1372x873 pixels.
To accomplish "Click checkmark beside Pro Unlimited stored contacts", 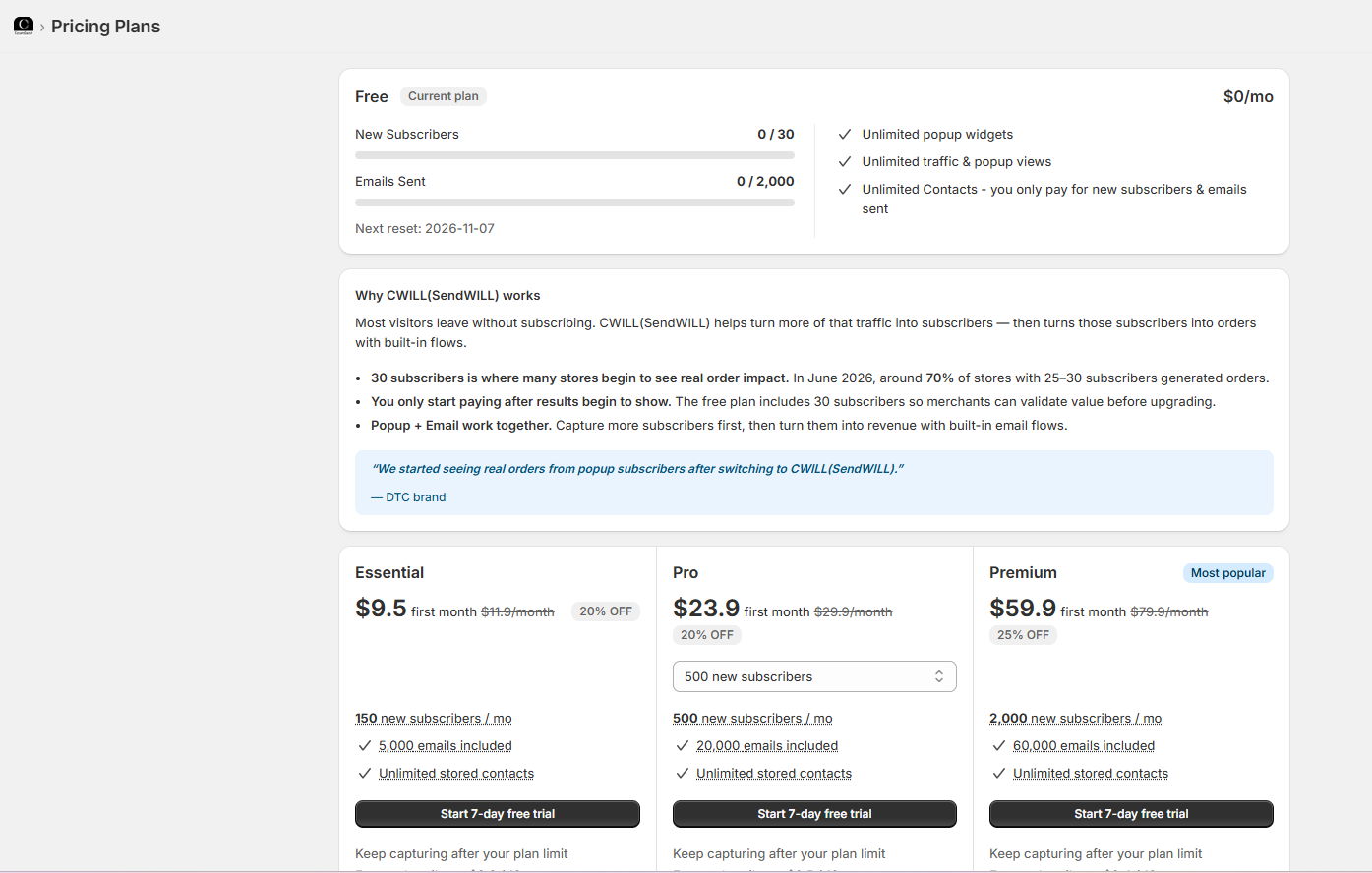I will [683, 774].
